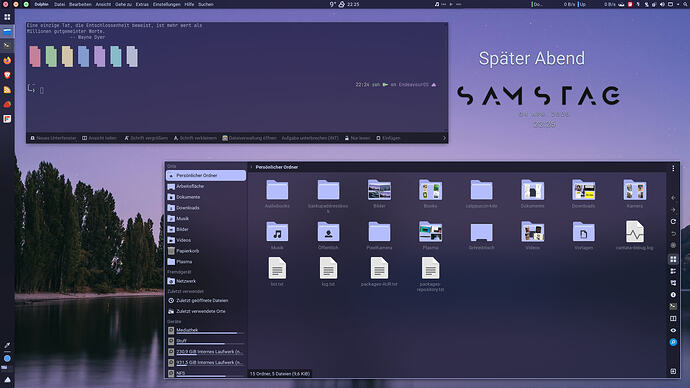Open Zuletzt geöffnete Dateien
Screen dimensions: 690x388
206,300
